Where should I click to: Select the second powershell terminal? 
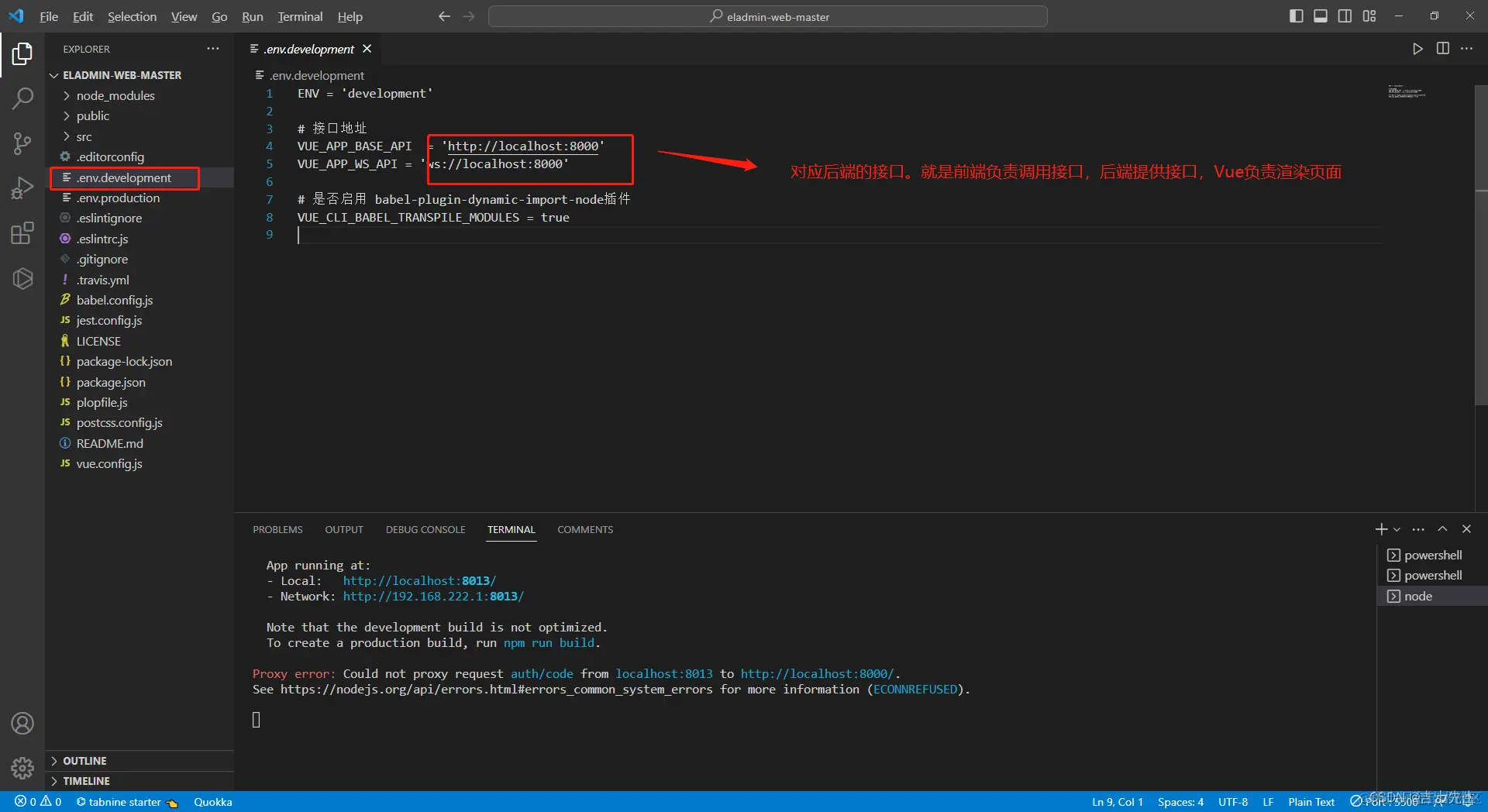1432,575
